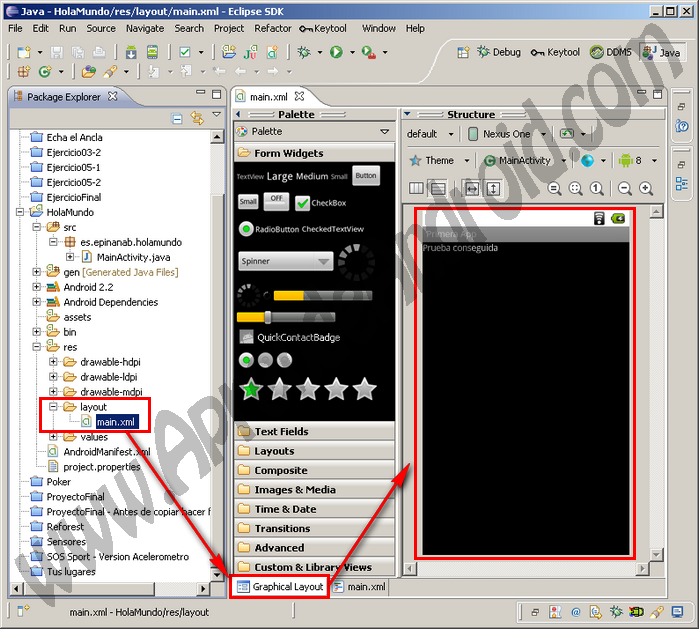Click the RadioButton widget in palette
699x629 pixels.
click(269, 229)
